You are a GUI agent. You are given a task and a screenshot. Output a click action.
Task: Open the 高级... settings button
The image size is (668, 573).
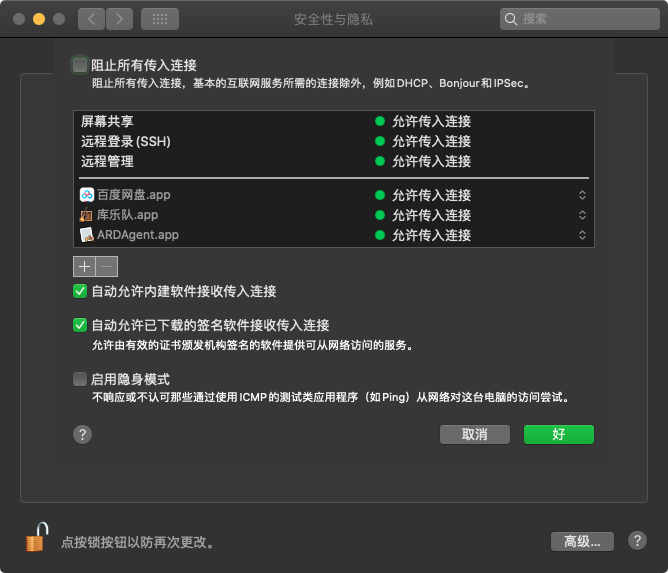tap(582, 541)
